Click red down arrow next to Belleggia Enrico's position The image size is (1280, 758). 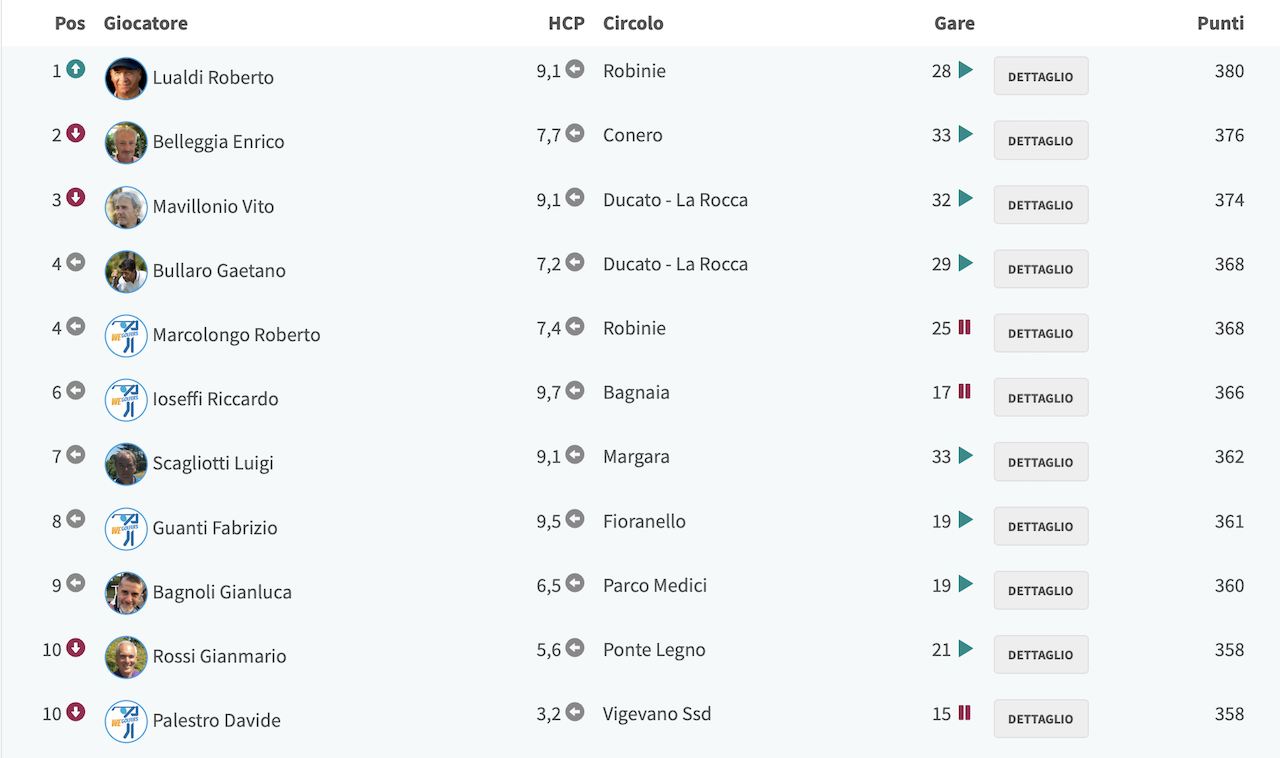pos(75,134)
